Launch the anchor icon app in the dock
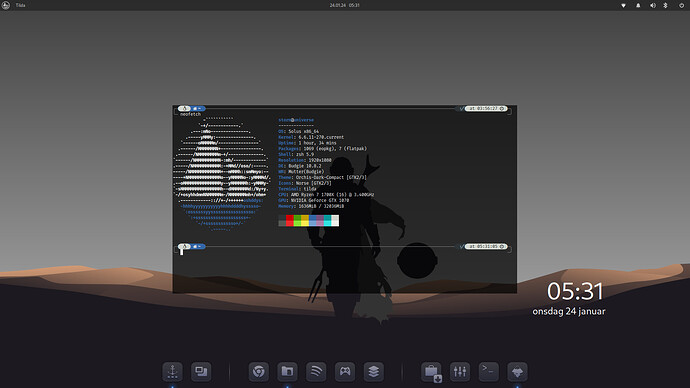Viewport: 690px width, 388px height. (172, 372)
